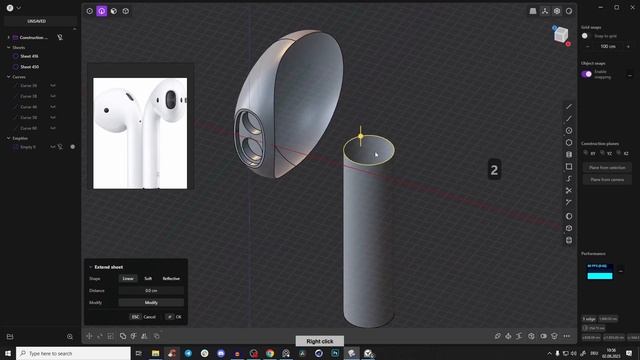
Task: Expand the Construction group in outliner
Action: 9,38
